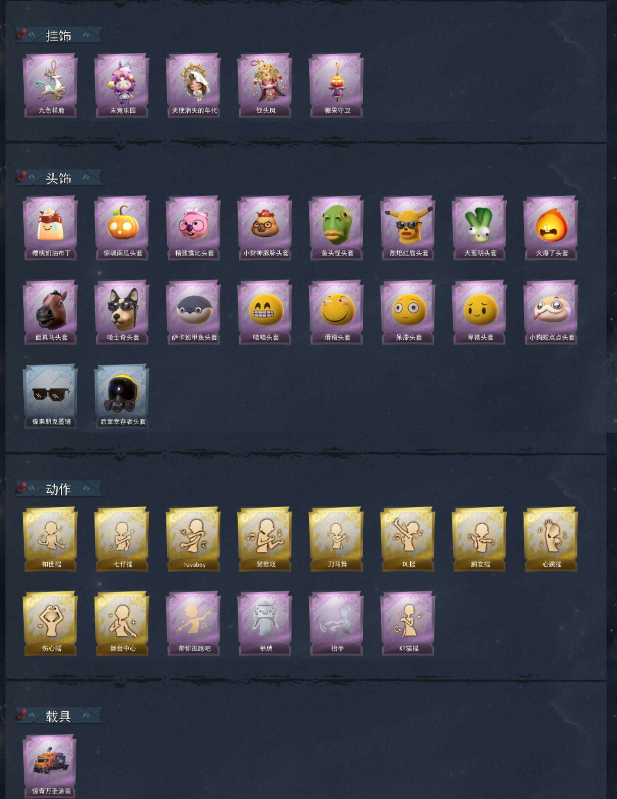This screenshot has height=799, width=617.
Task: Pick the white deer pendant accessory
Action: click(x=50, y=86)
